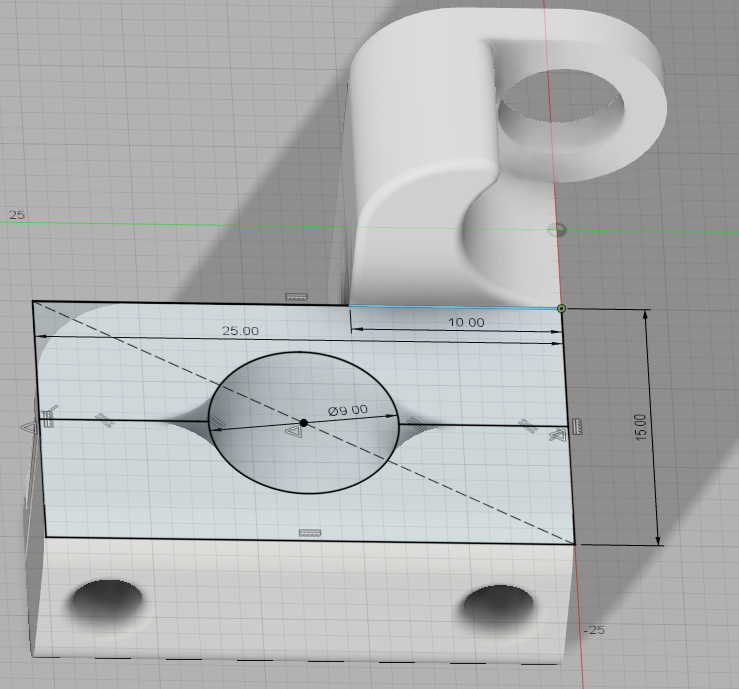Select the parallel glyph on the left midline segment
The image size is (739, 689).
pos(104,419)
